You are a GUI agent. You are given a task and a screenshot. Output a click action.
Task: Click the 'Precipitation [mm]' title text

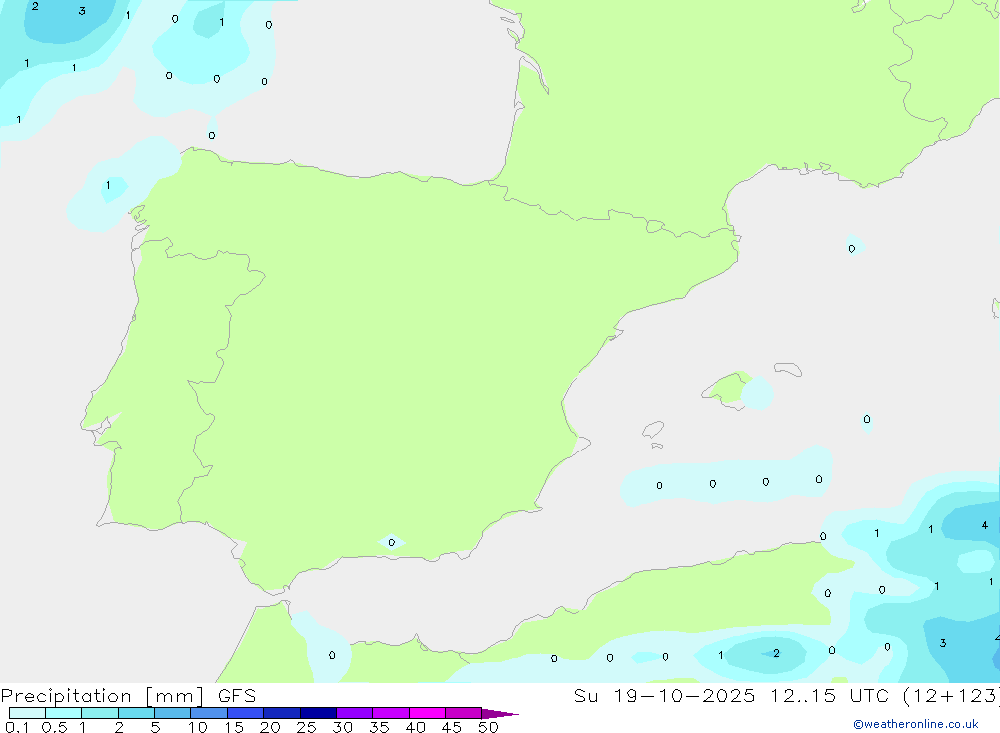(x=102, y=696)
